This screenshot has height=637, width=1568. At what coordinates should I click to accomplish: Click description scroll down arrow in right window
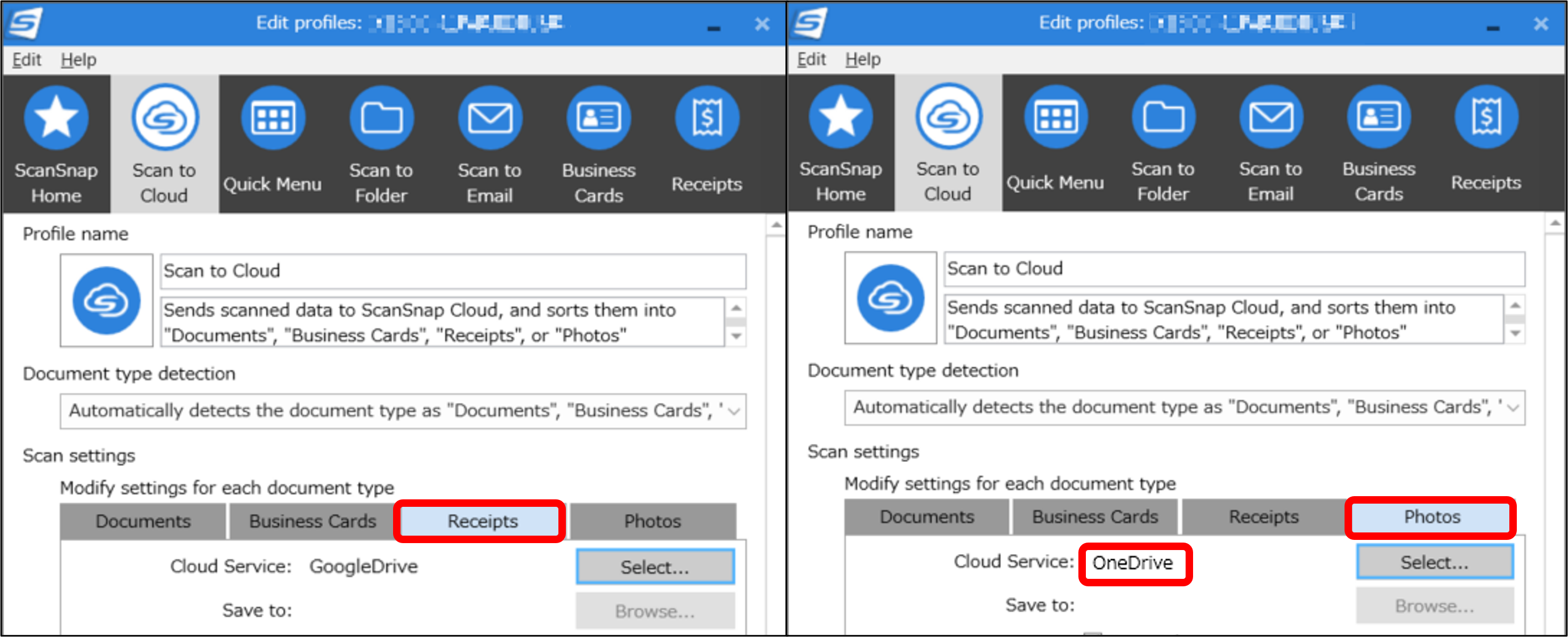(x=1515, y=333)
